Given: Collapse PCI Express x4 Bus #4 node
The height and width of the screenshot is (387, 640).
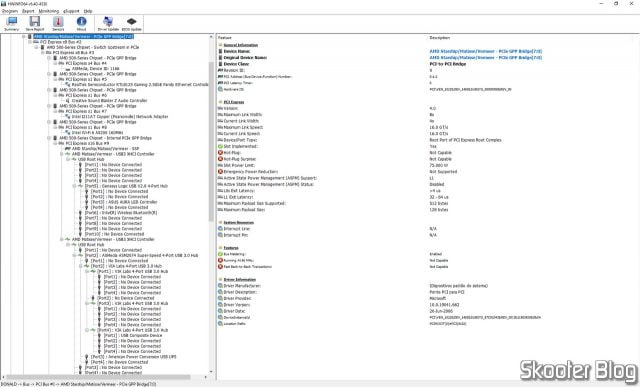Looking at the screenshot, I should click(55, 63).
